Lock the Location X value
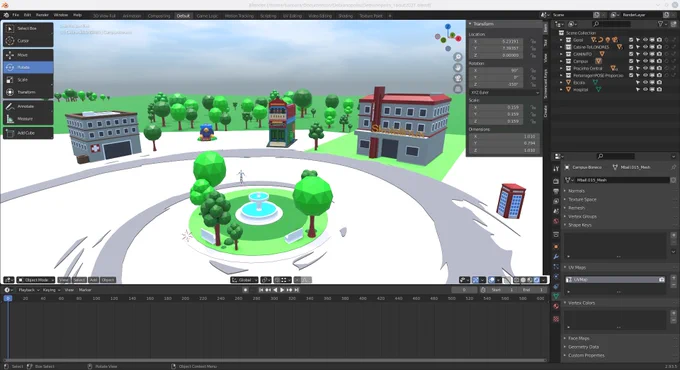The width and height of the screenshot is (680, 370). pyautogui.click(x=533, y=42)
